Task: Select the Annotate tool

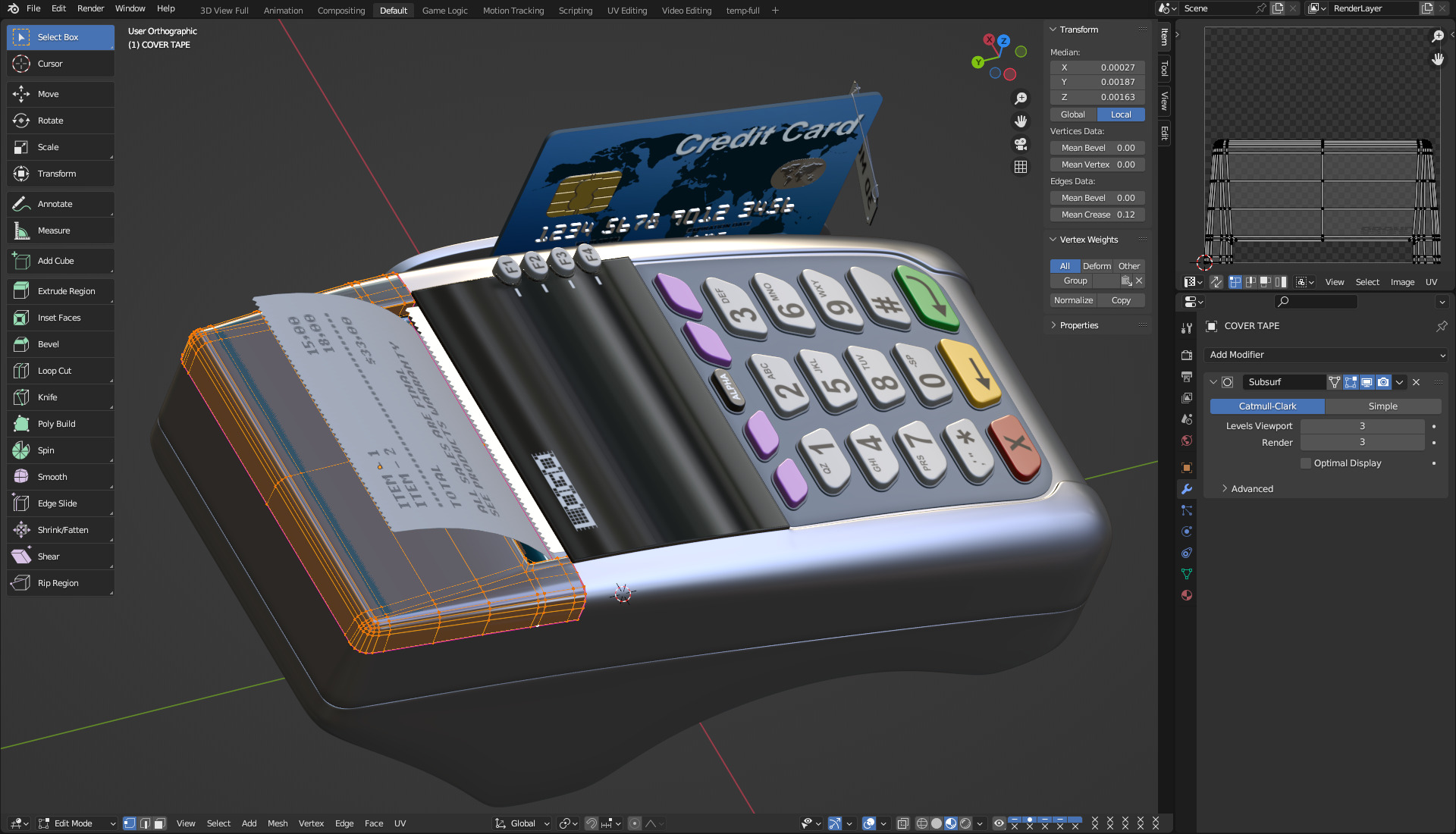Action: [61, 204]
